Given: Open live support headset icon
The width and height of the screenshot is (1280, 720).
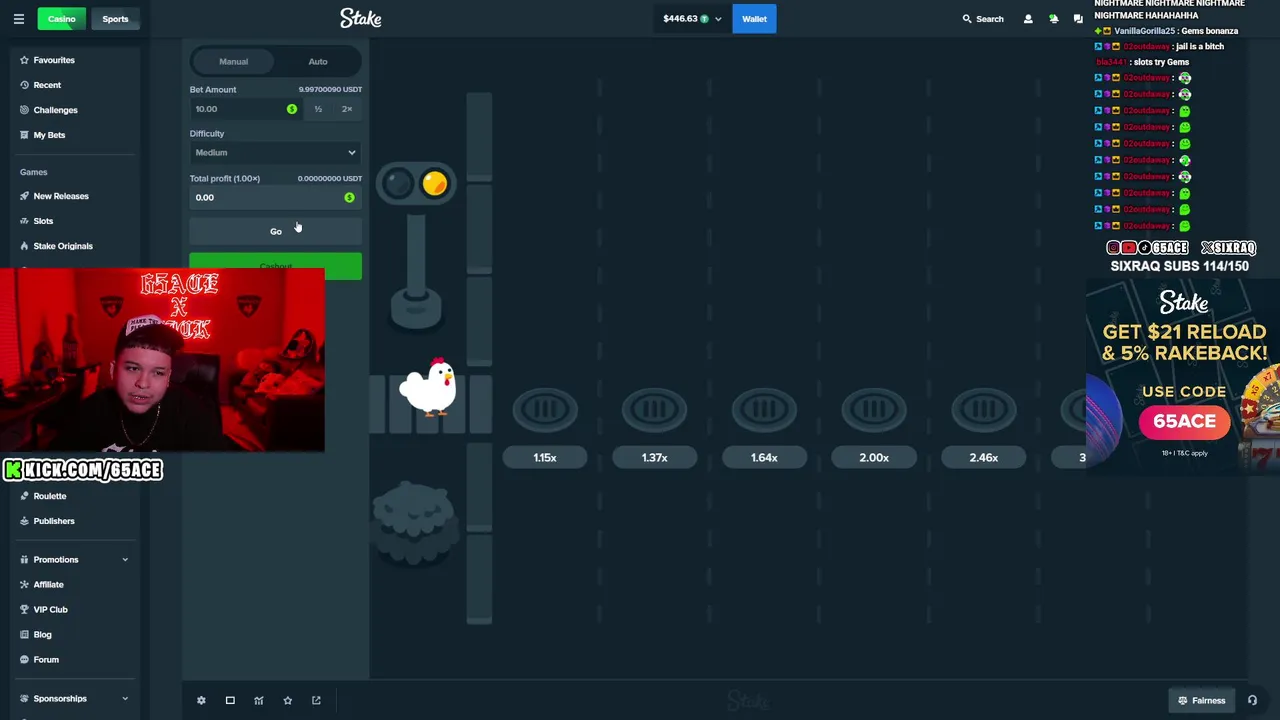Looking at the screenshot, I should (x=1252, y=701).
